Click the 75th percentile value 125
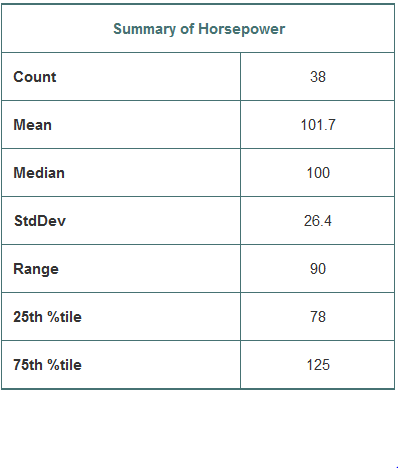 318,365
